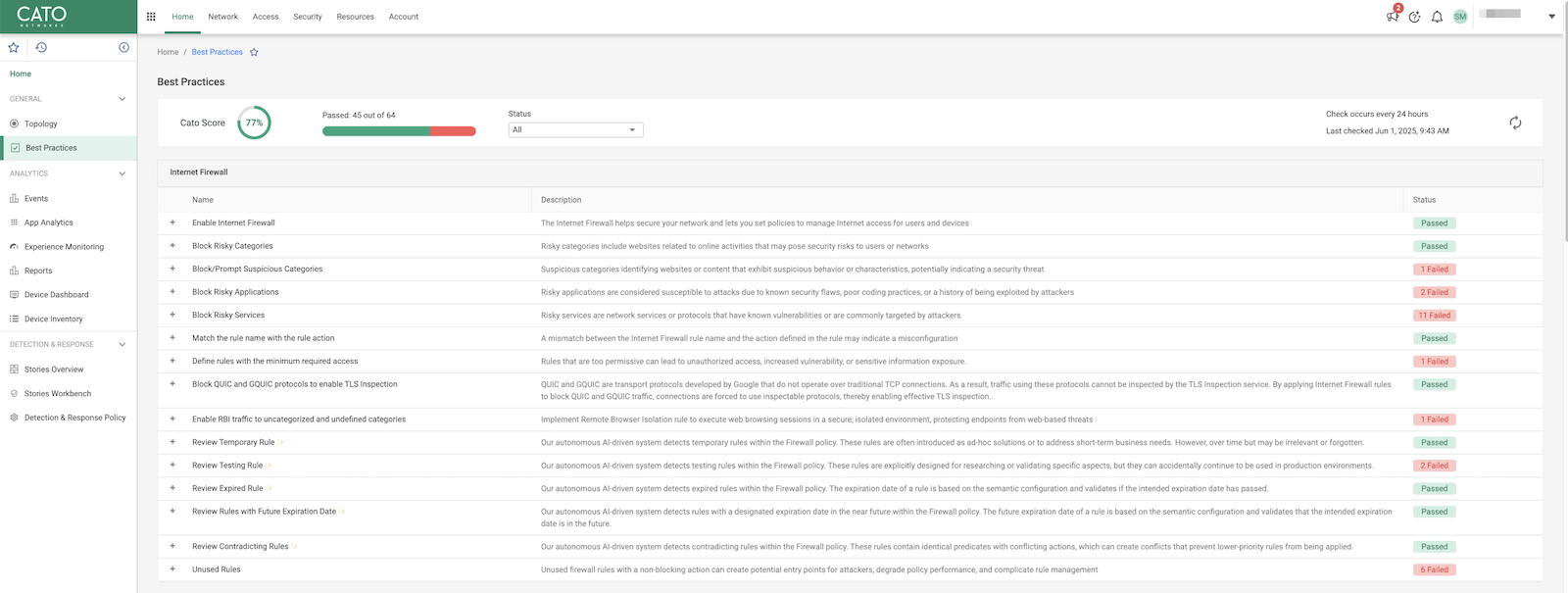1568x593 pixels.
Task: Collapse the GENERAL sidebar section
Action: pos(122,99)
